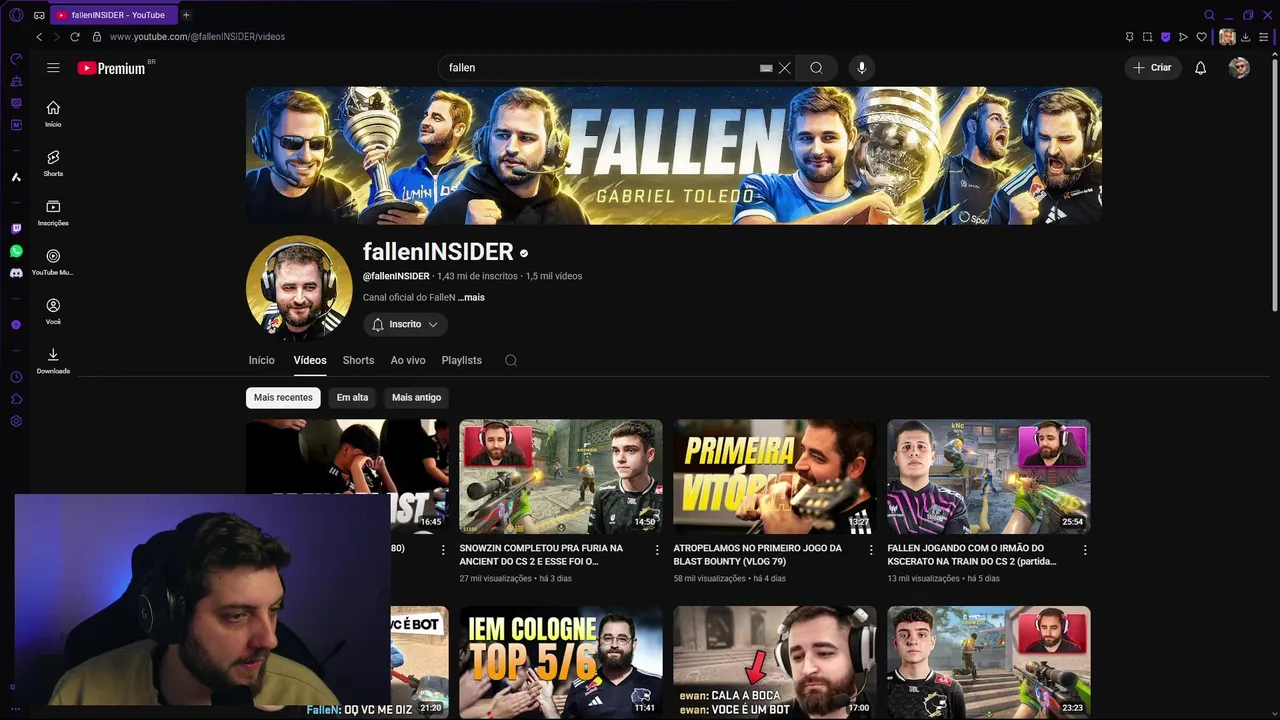Open the YouTube notifications bell

tap(1201, 68)
